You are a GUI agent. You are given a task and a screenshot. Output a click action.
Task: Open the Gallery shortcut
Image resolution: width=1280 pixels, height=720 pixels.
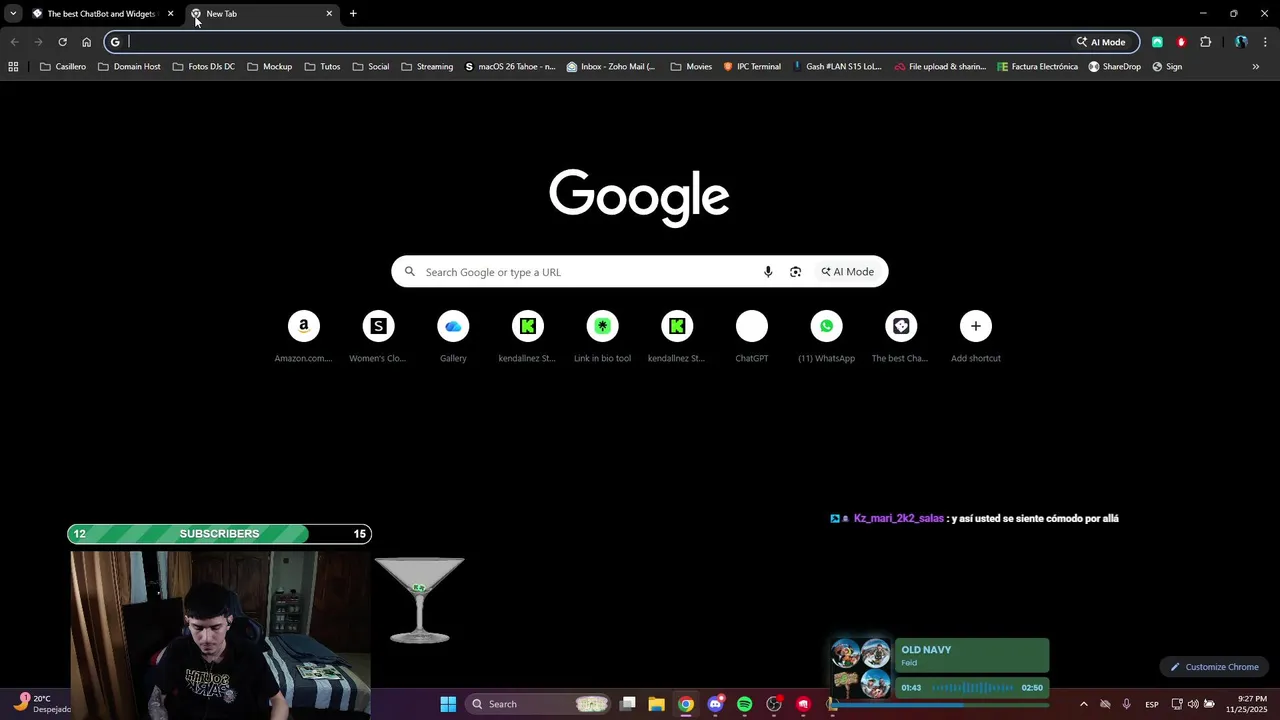tap(453, 337)
